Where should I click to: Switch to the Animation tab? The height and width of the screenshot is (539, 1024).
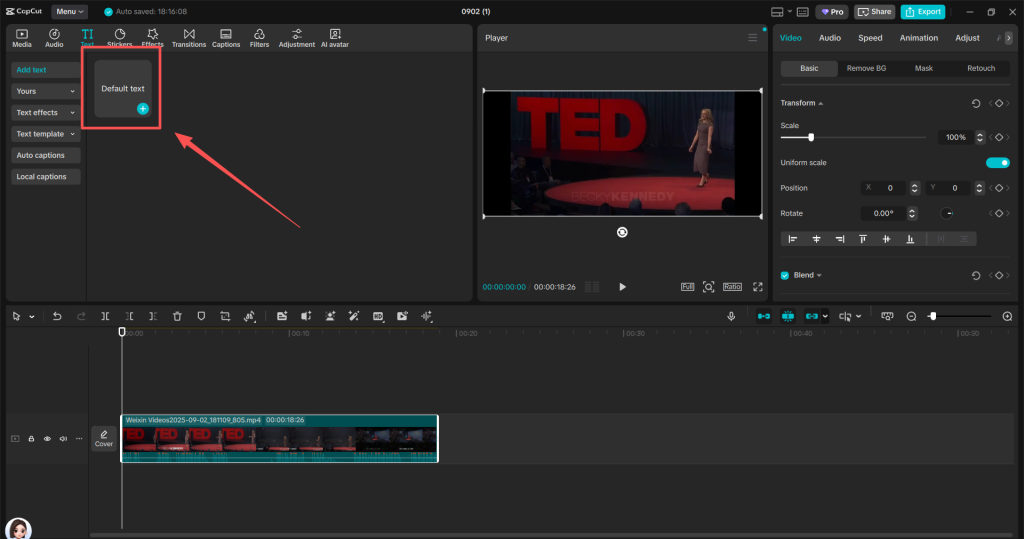click(919, 38)
